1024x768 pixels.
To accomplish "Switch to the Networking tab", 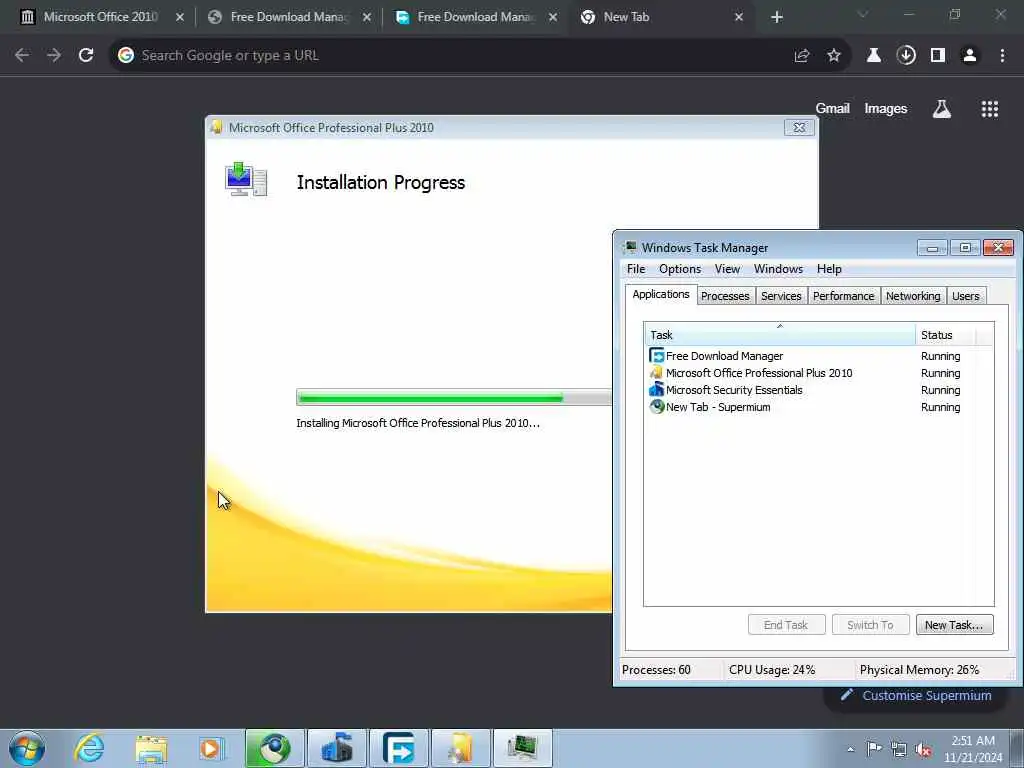I will (912, 296).
